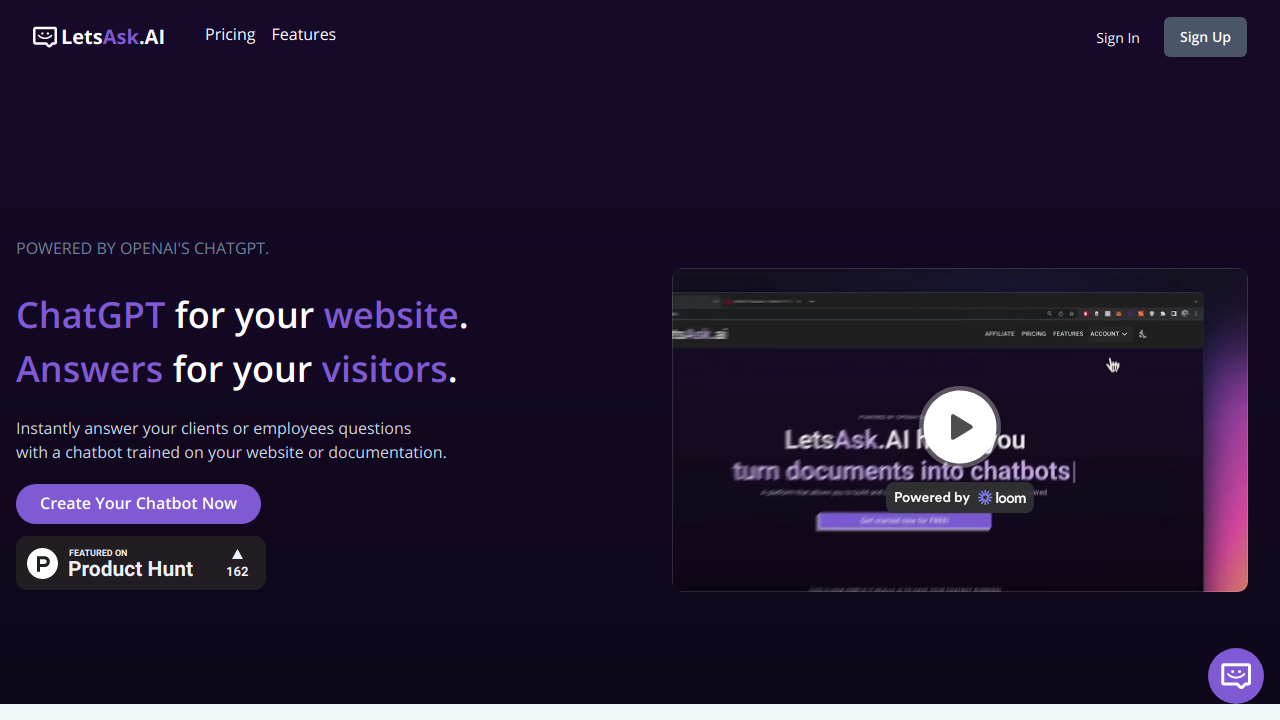Screen dimensions: 1280x720
Task: Click the 'ChatGPT for your website.' heading
Action: (242, 315)
